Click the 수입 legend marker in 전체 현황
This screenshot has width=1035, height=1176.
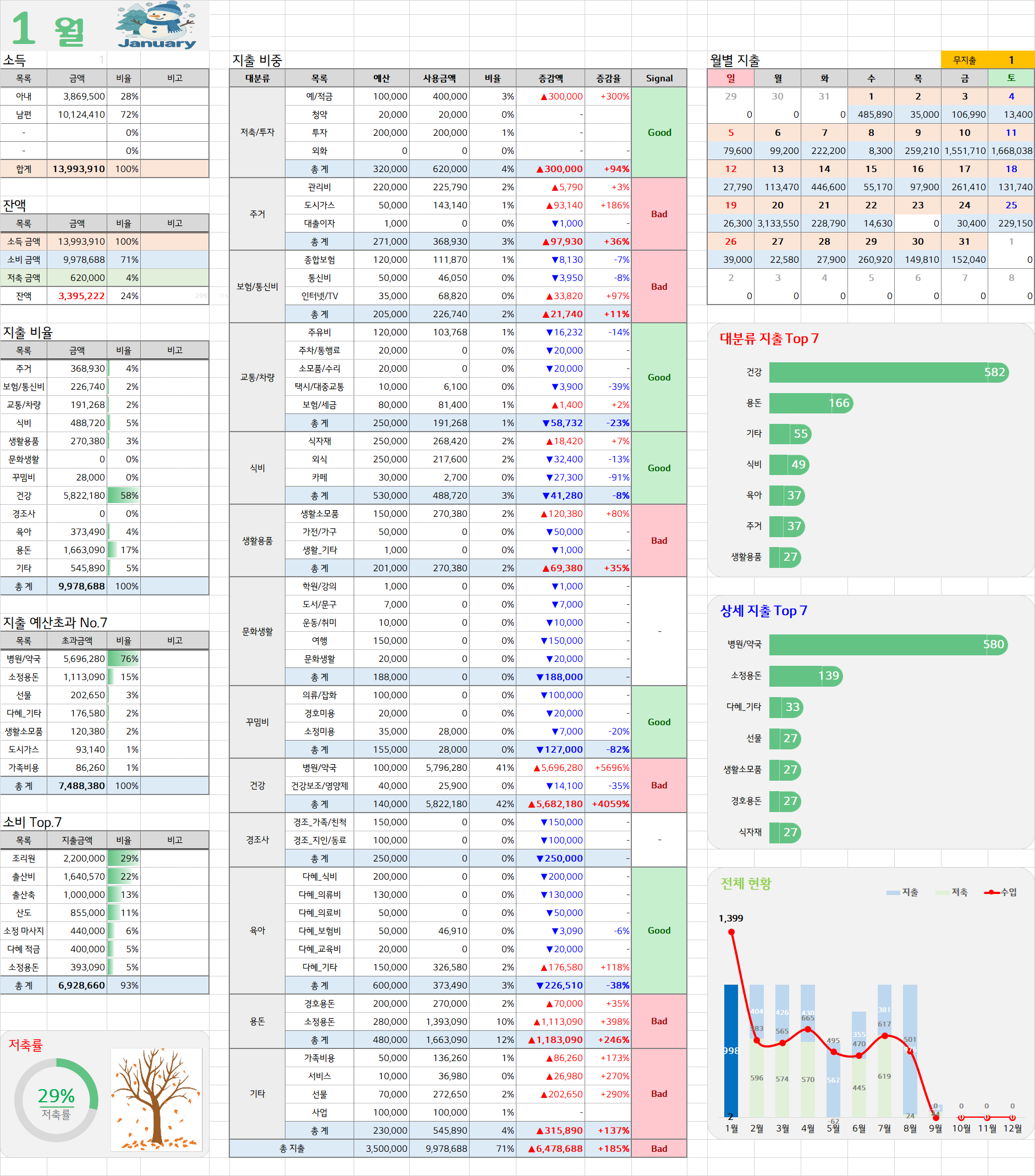991,892
